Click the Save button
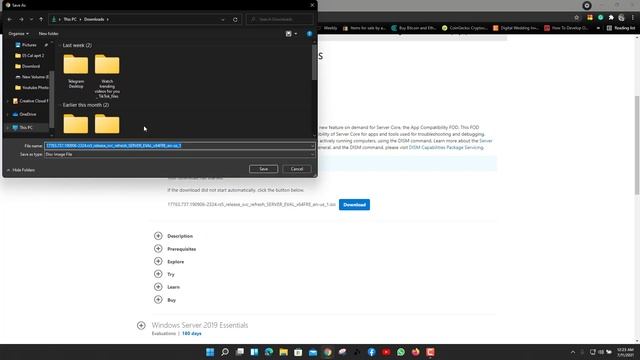 (263, 169)
